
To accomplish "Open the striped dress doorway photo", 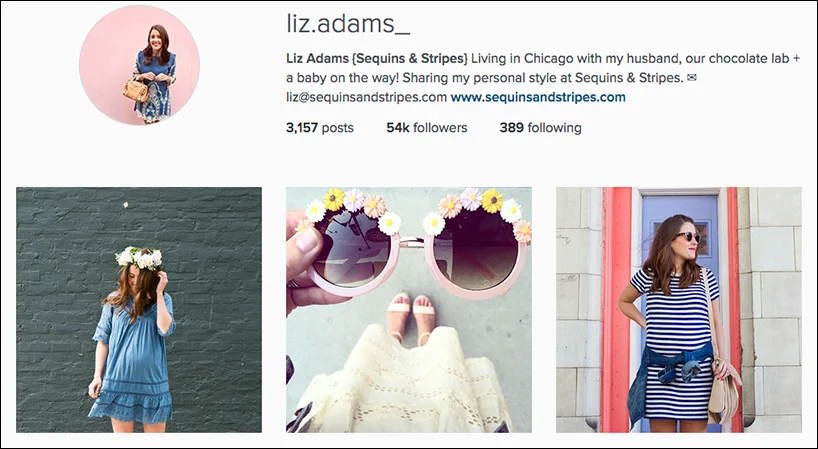I will pyautogui.click(x=679, y=310).
